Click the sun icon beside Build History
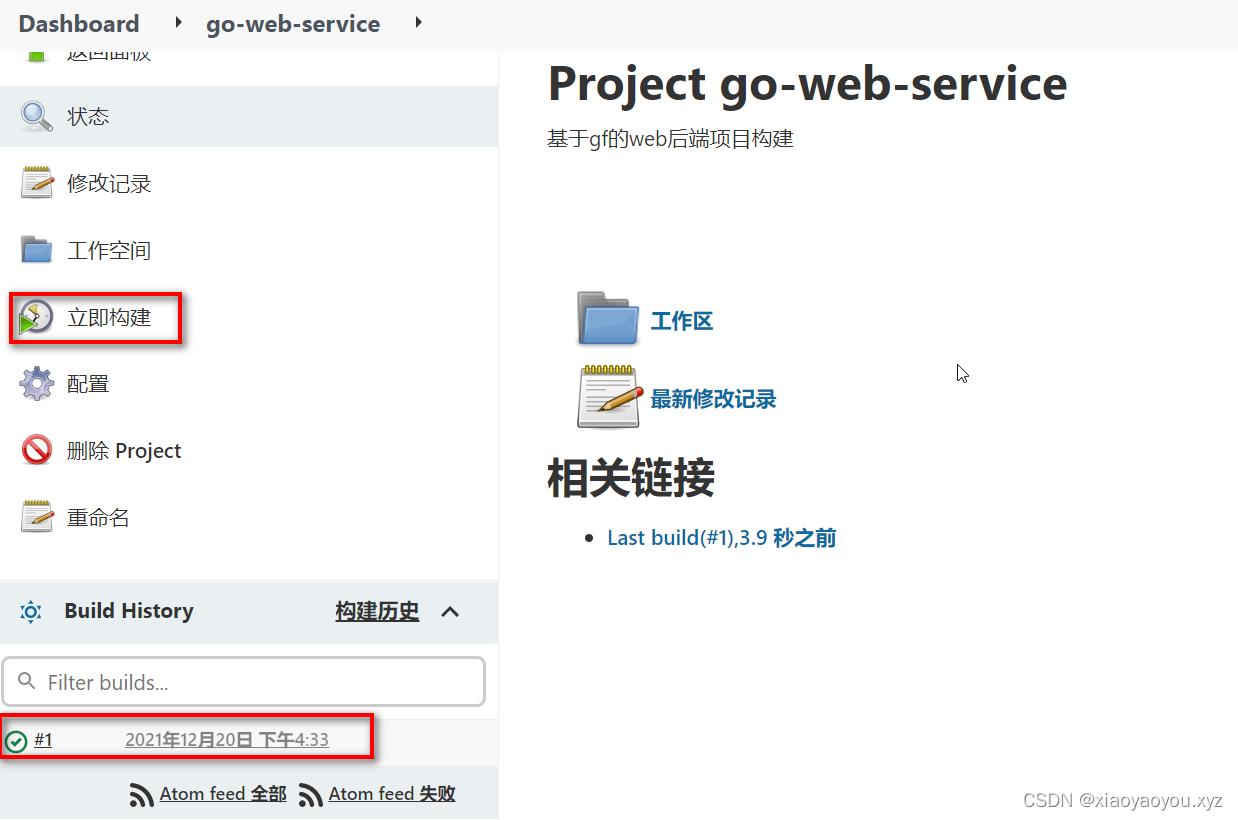 [x=31, y=611]
